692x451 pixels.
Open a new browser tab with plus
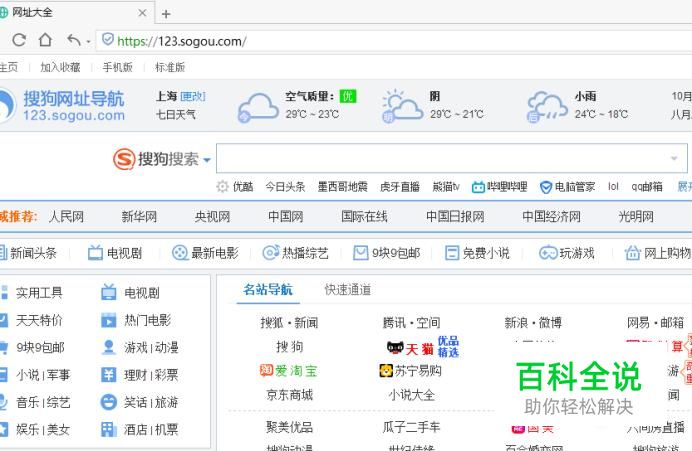coord(166,14)
